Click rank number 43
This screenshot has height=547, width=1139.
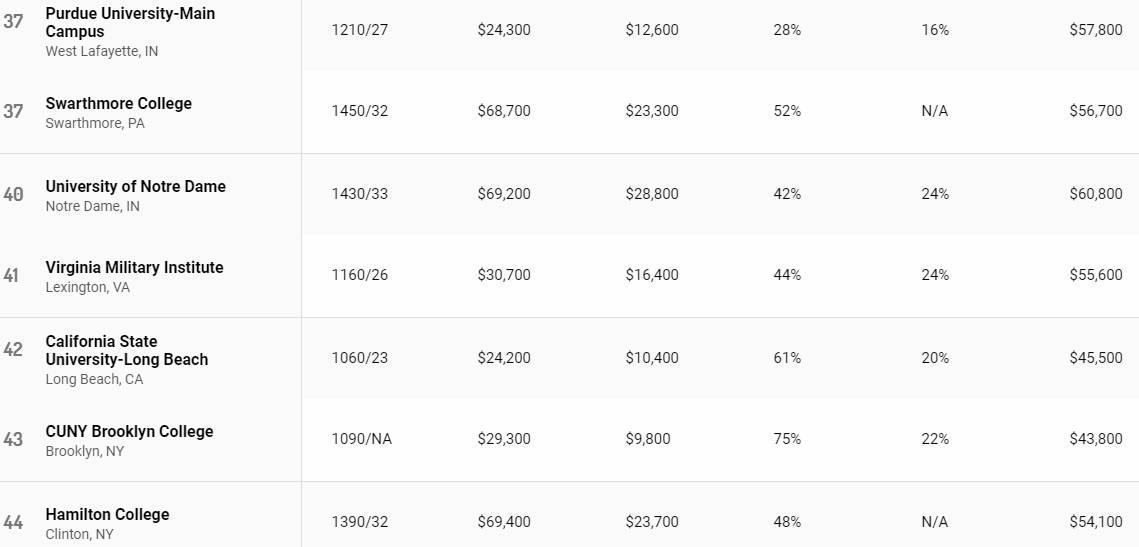(x=13, y=439)
